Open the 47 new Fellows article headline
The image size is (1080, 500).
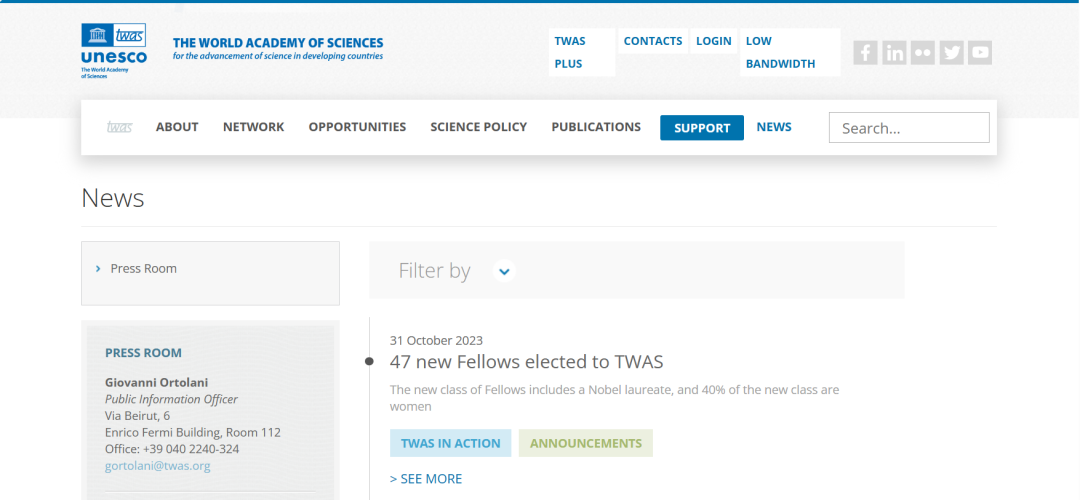526,362
